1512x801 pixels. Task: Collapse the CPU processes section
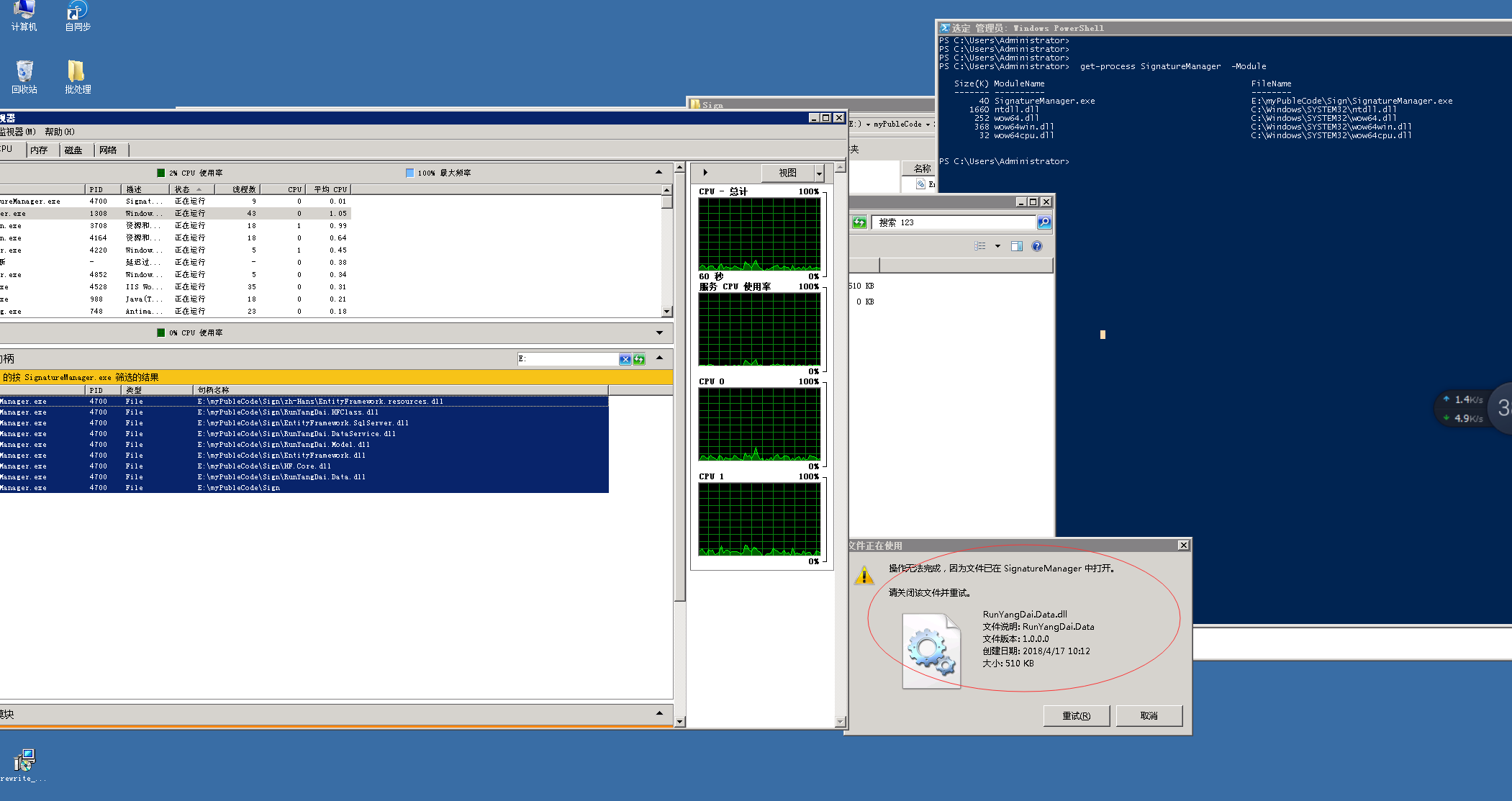[658, 172]
